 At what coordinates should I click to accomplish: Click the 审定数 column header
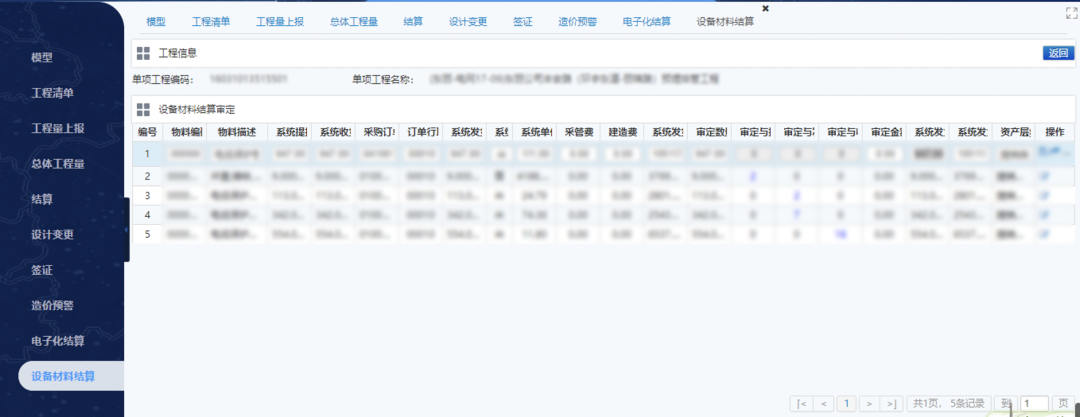coord(709,132)
